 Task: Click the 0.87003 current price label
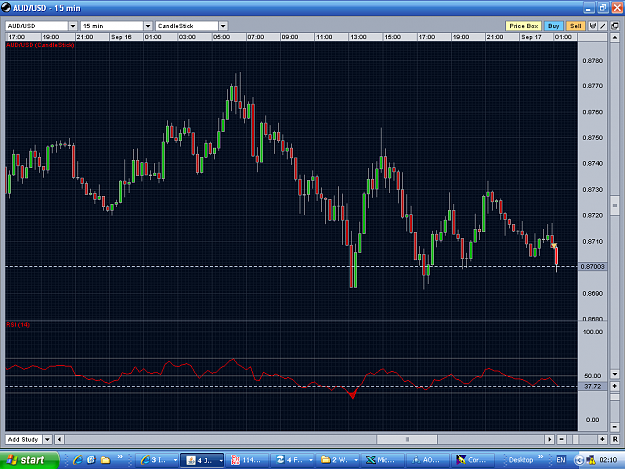pos(592,267)
